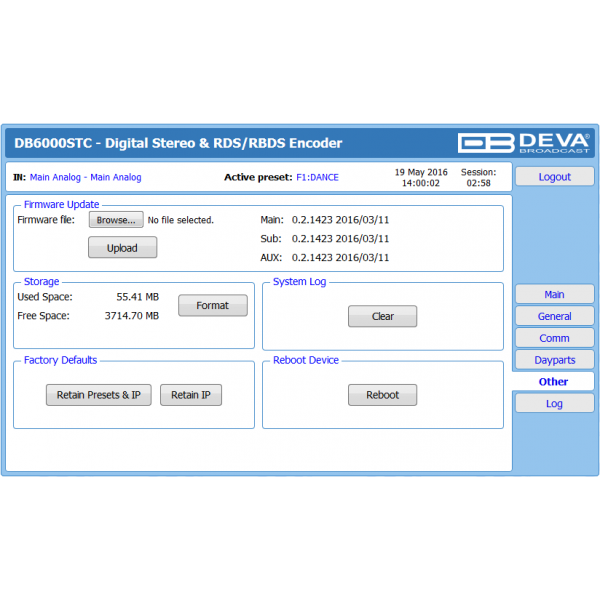Click the Main Analog - Main Analog input
Screen dimensions: 600x600
pyautogui.click(x=86, y=177)
